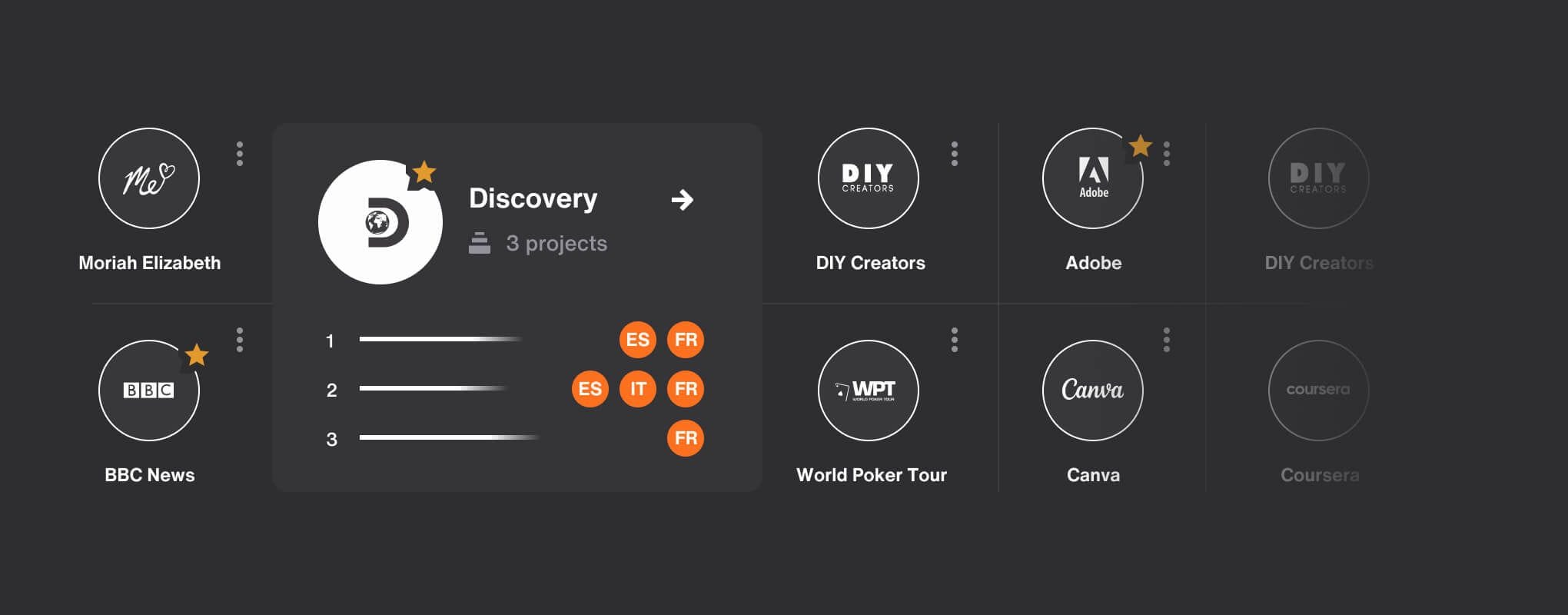This screenshot has height=615, width=1568.
Task: Click the BBC News name label
Action: point(150,475)
